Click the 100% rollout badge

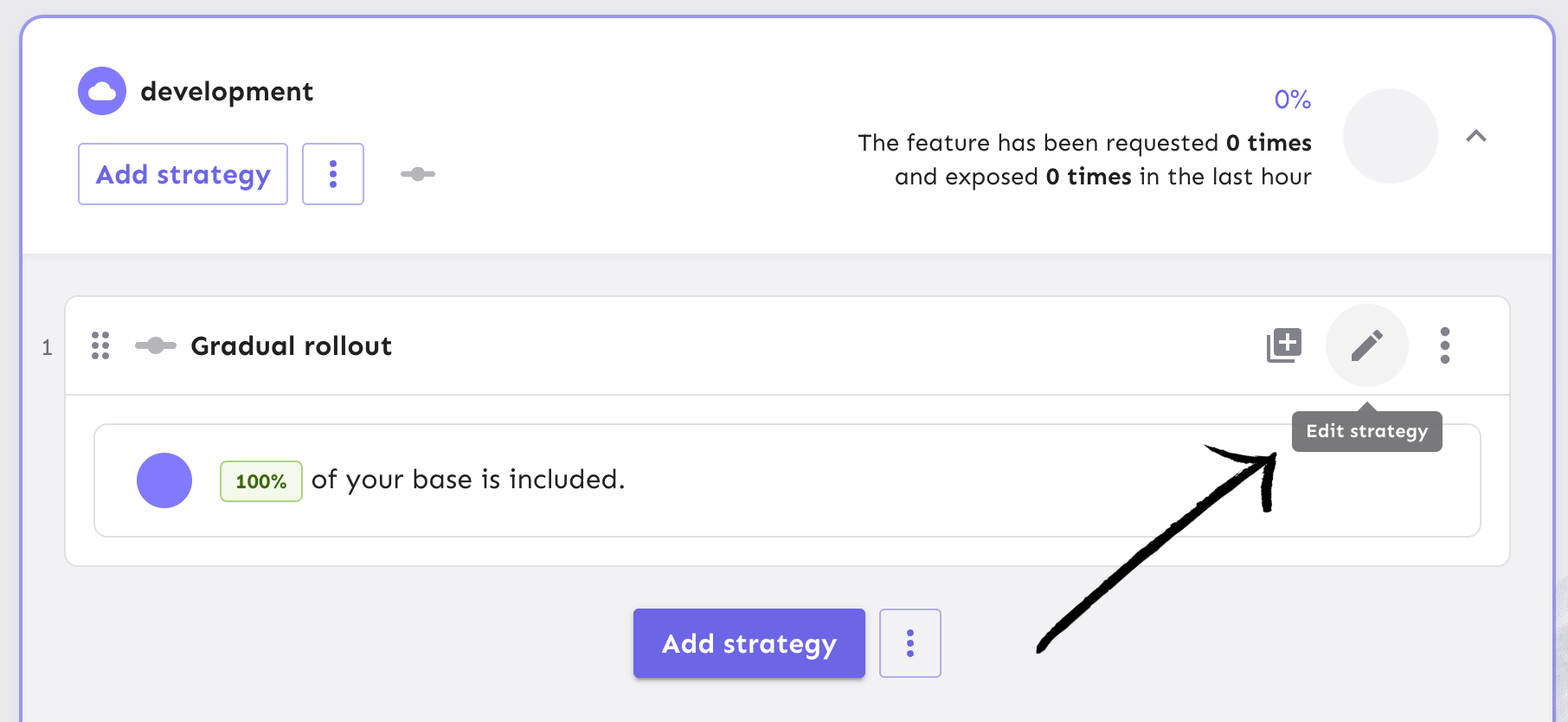pos(260,480)
